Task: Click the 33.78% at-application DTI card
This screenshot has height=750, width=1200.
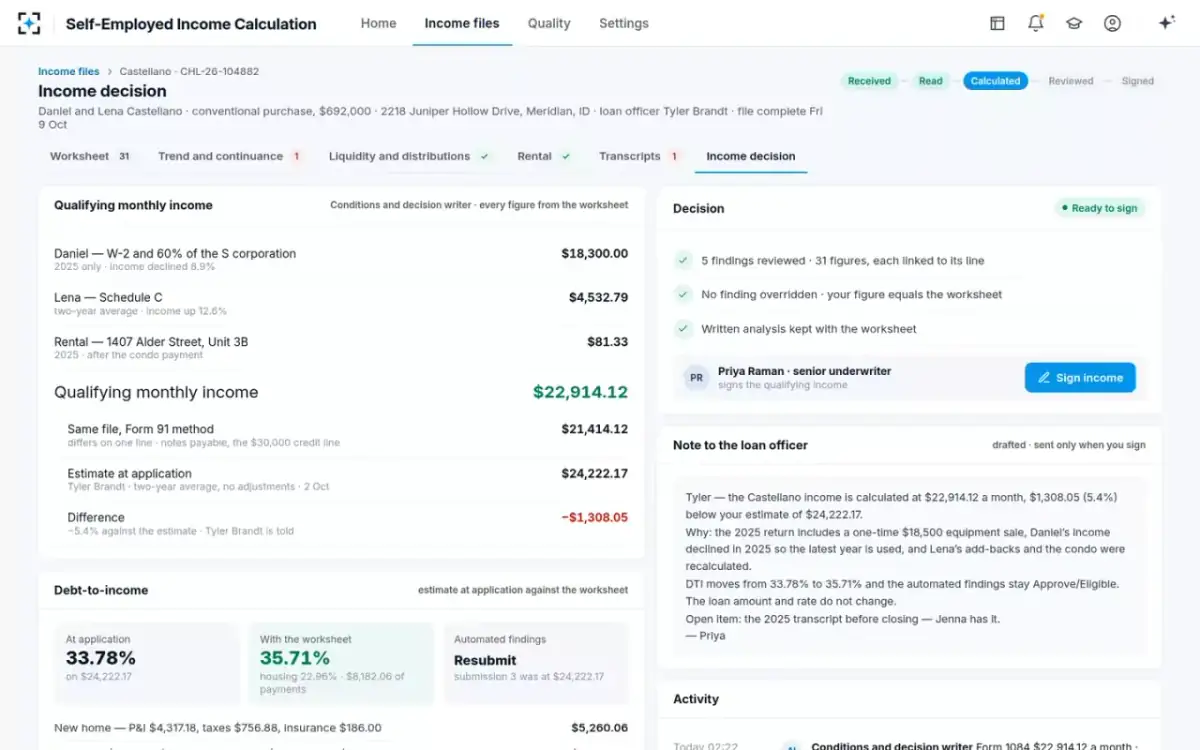Action: point(146,664)
